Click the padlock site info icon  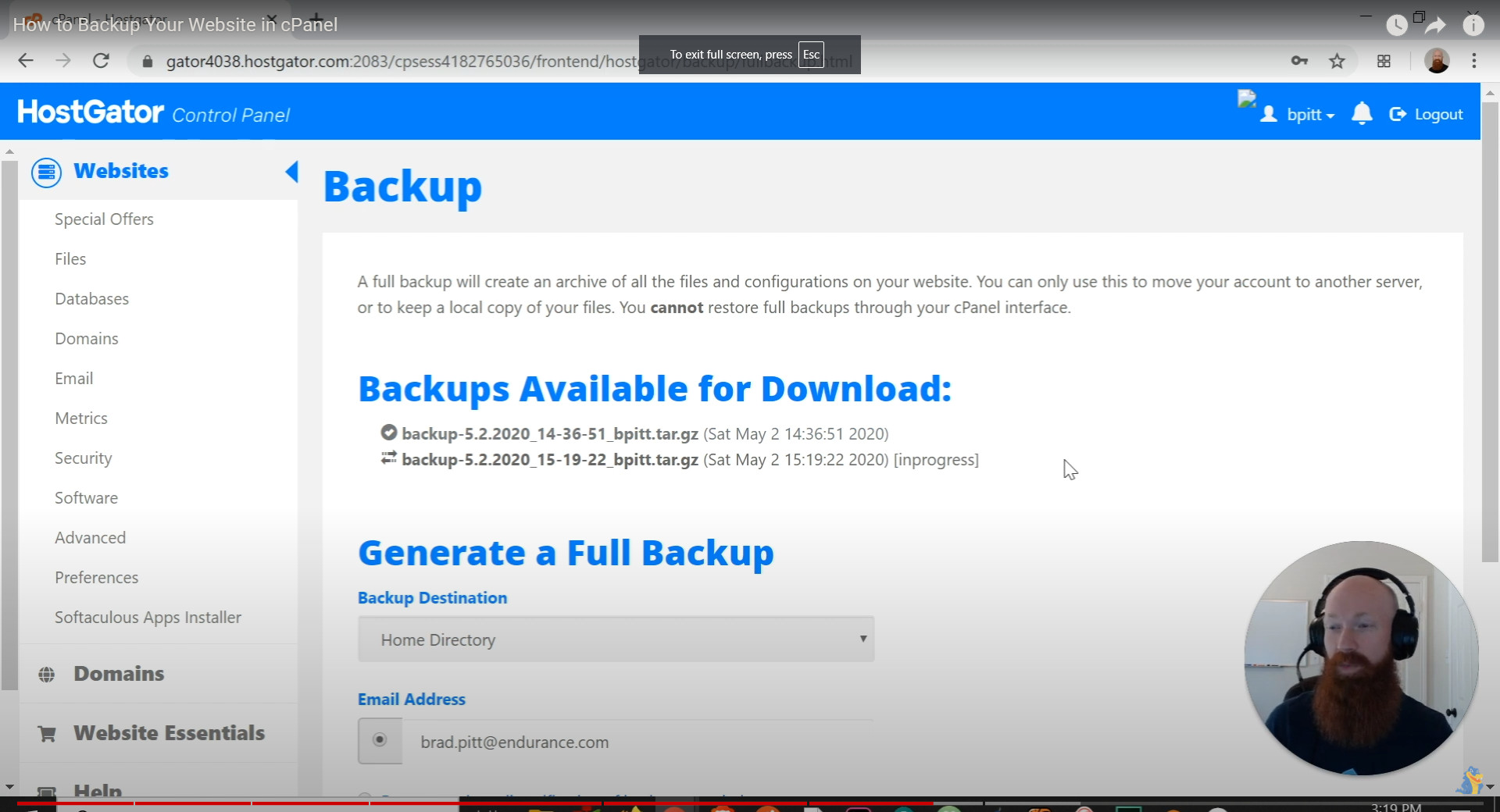coord(147,62)
